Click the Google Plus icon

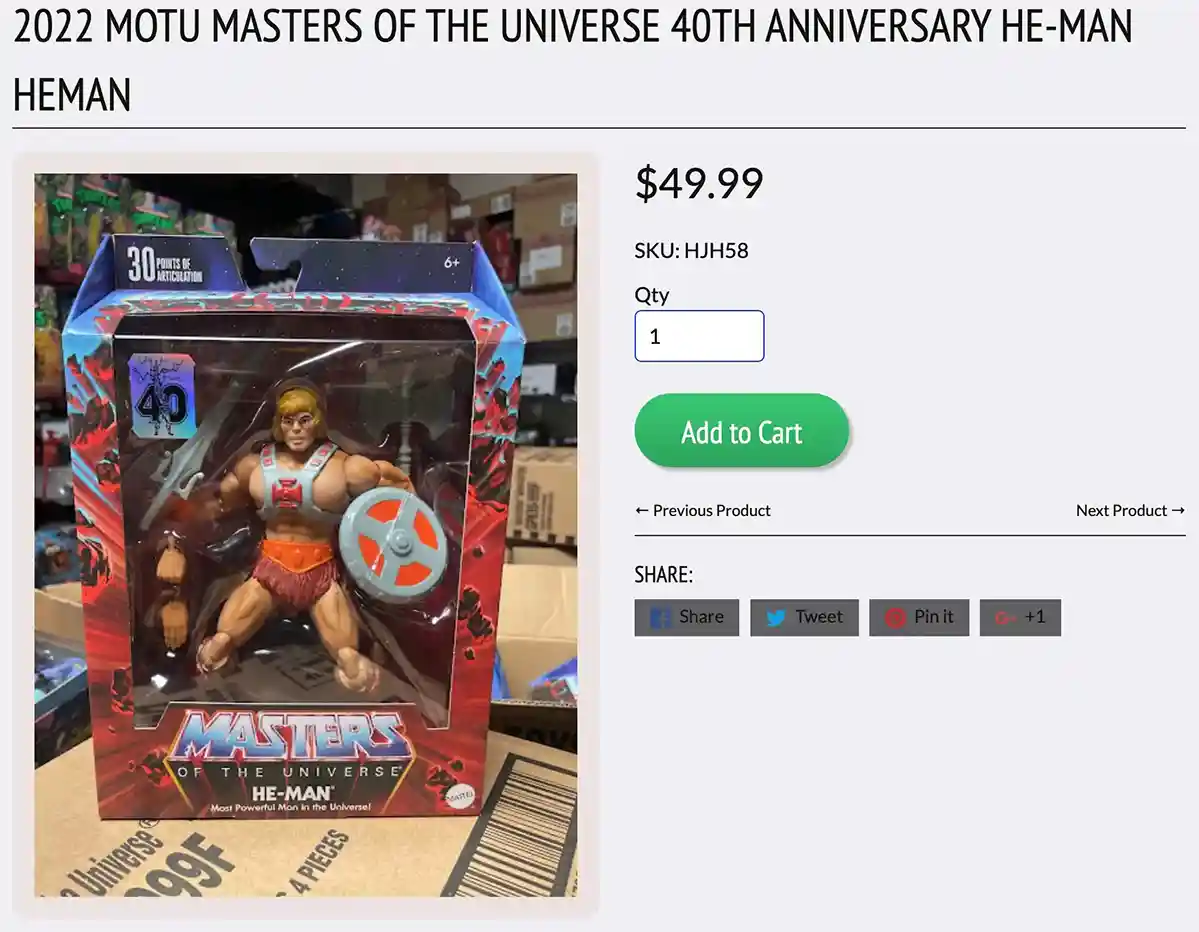[1006, 618]
